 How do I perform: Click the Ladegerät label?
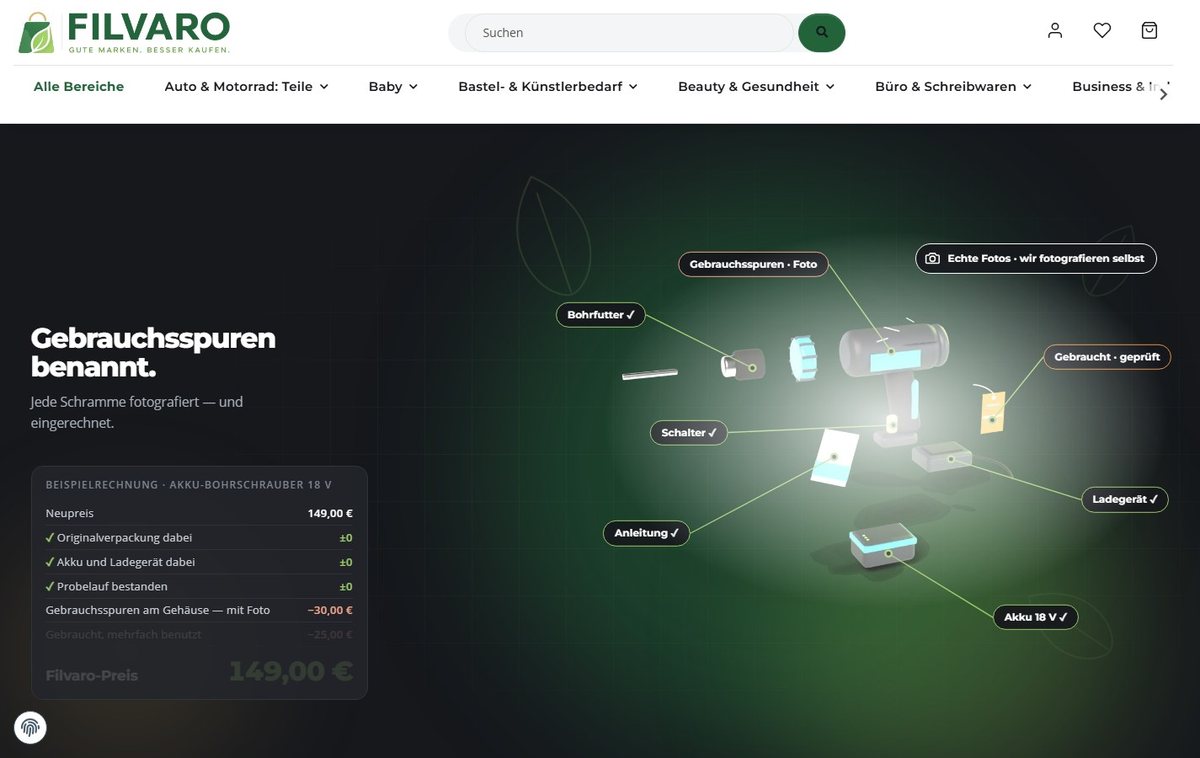click(x=1125, y=499)
